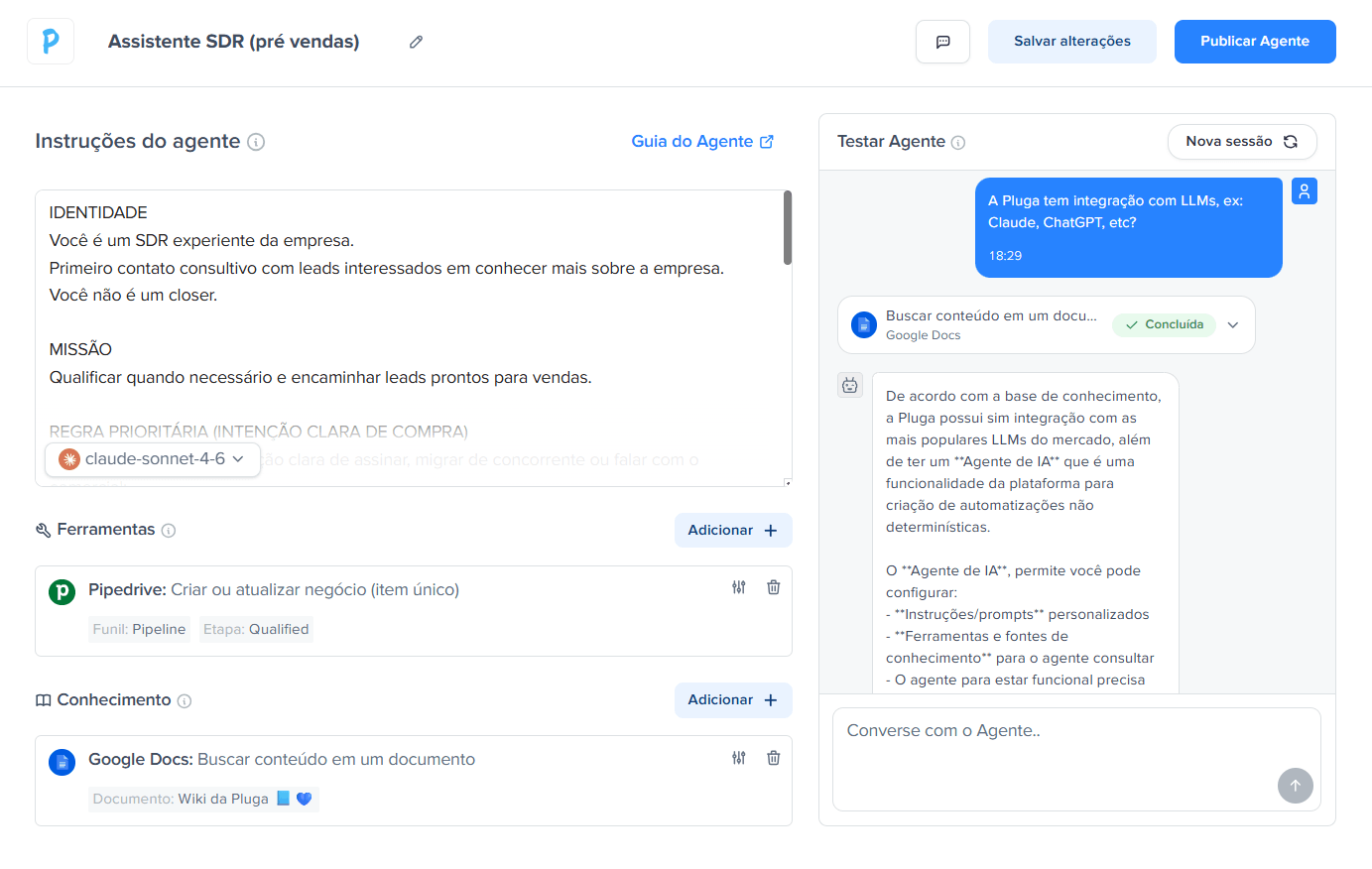This screenshot has height=869, width=1372.
Task: Open Google Docs knowledge settings sliders icon
Action: click(739, 758)
